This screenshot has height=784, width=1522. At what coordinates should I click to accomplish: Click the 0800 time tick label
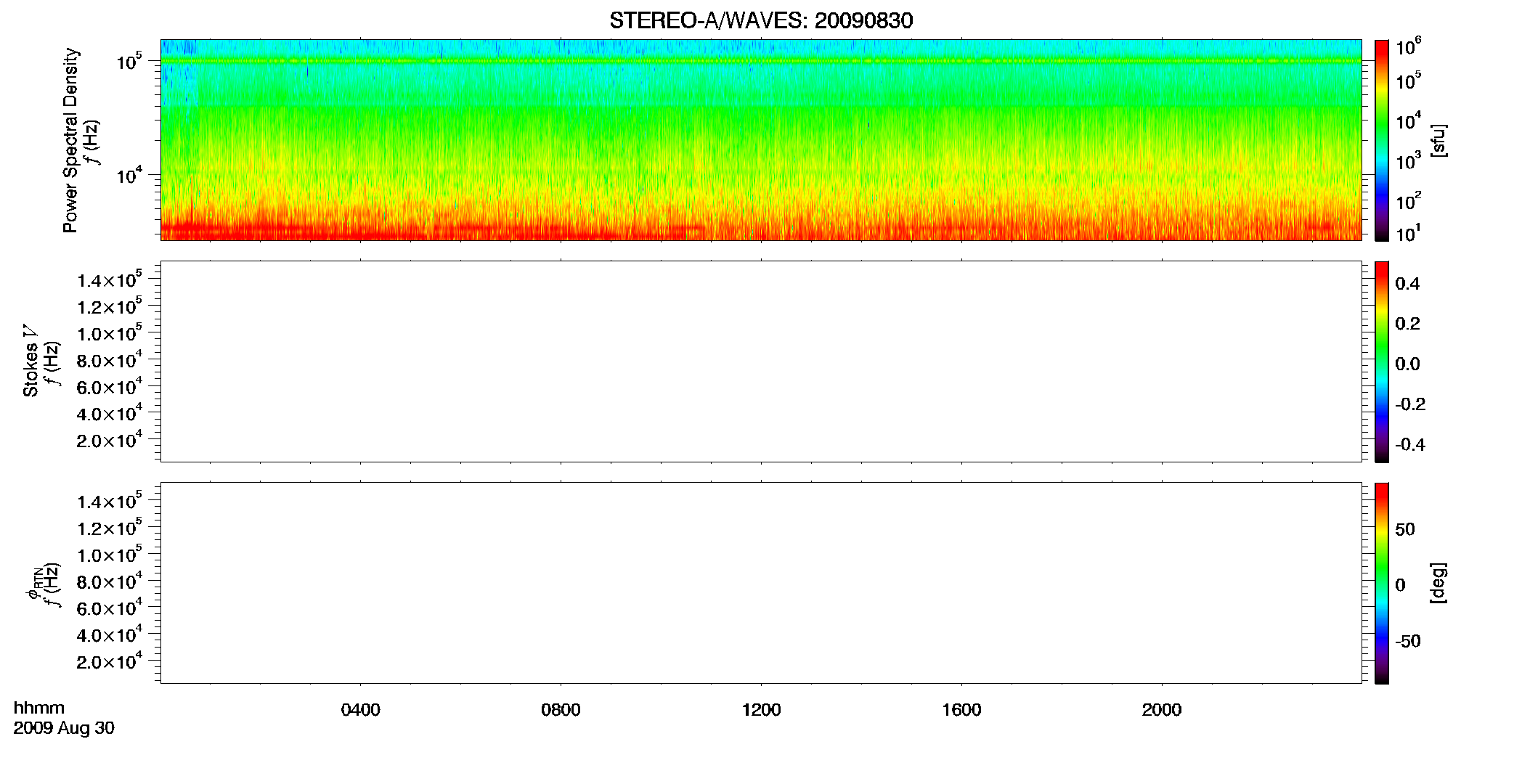pos(561,710)
